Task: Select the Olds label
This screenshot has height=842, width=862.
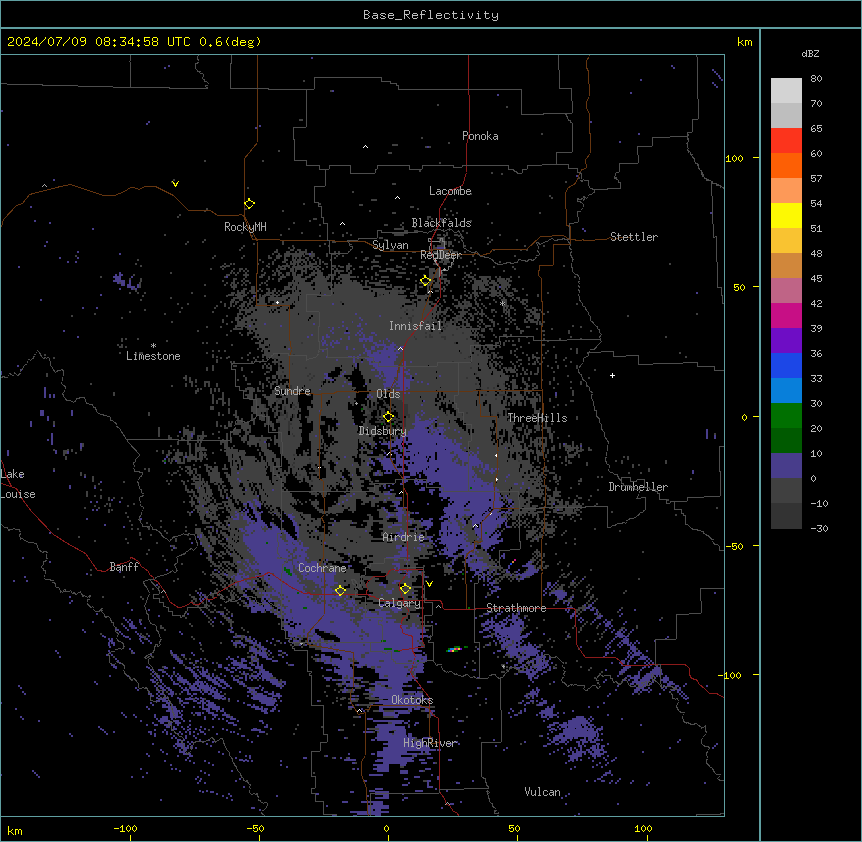Action: (x=388, y=394)
